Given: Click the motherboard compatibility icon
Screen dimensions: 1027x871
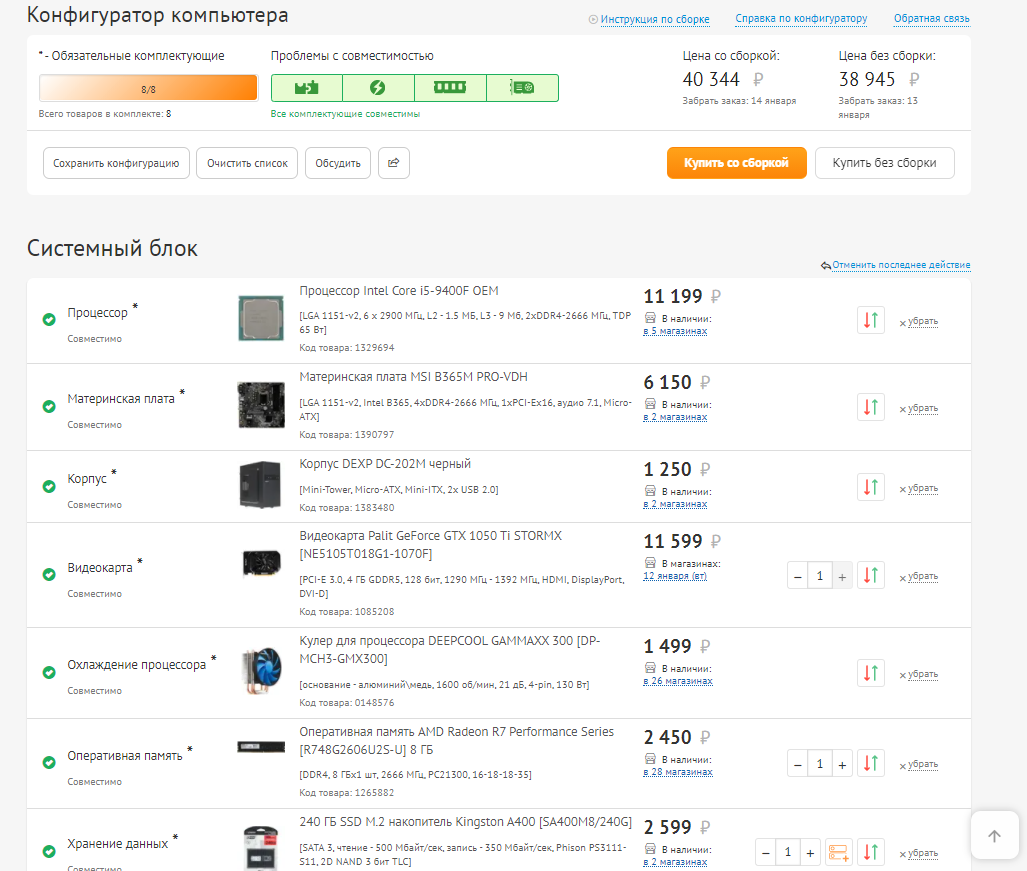Looking at the screenshot, I should click(x=307, y=88).
